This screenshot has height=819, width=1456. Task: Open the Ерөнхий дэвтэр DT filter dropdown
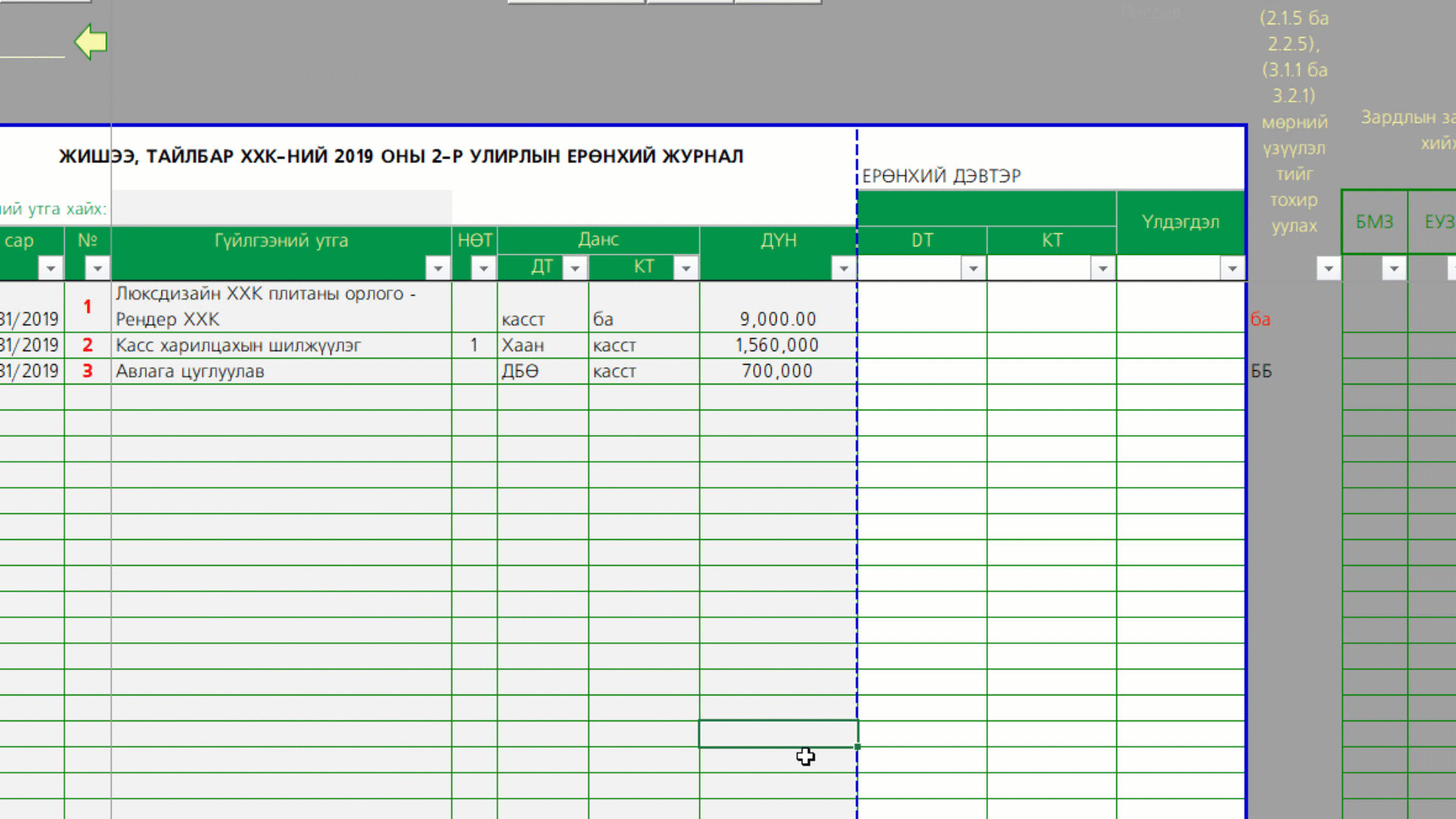pyautogui.click(x=973, y=268)
